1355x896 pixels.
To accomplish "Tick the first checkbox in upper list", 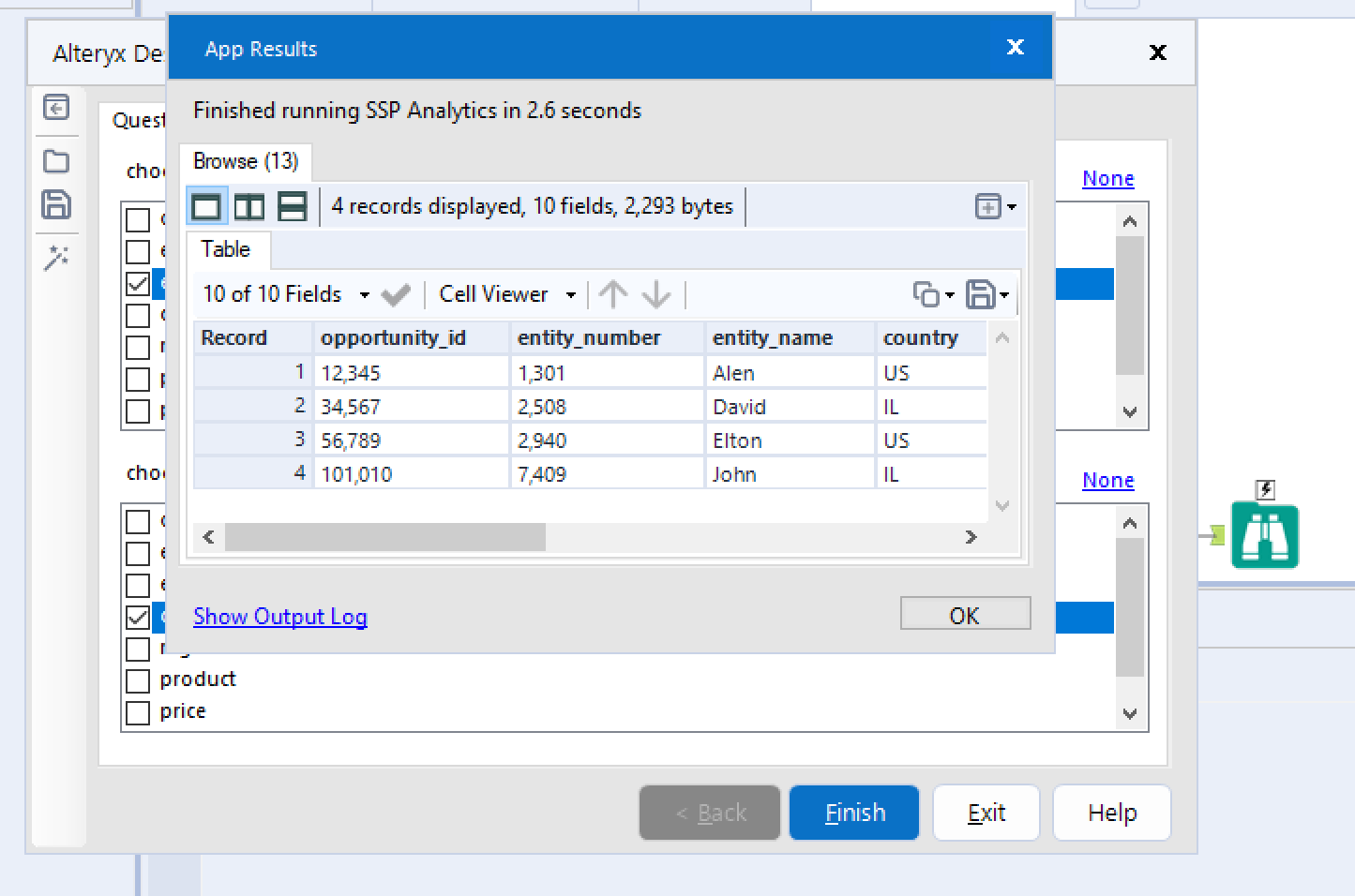I will pos(138,219).
